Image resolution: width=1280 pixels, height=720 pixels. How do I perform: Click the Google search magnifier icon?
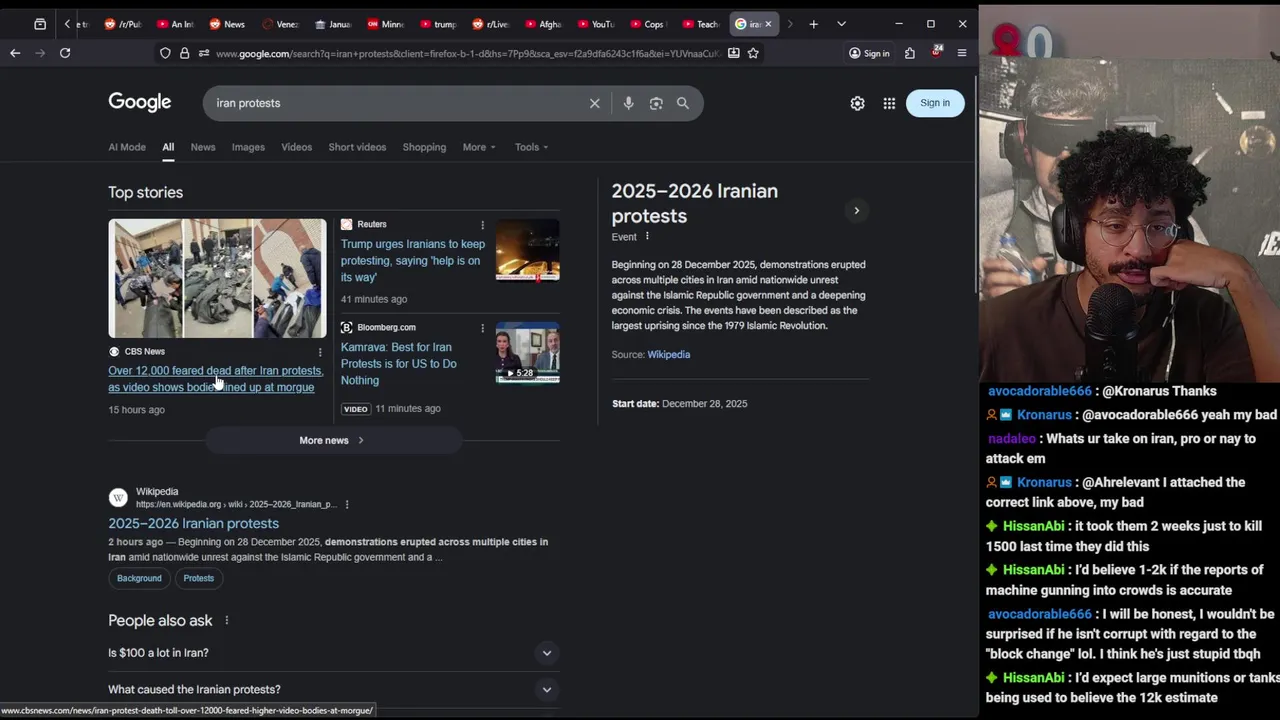tap(683, 103)
